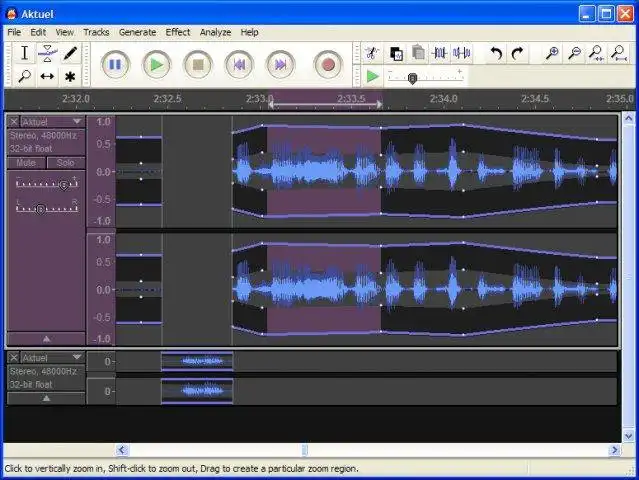Open the Effect menu
639x480 pixels.
pyautogui.click(x=178, y=32)
